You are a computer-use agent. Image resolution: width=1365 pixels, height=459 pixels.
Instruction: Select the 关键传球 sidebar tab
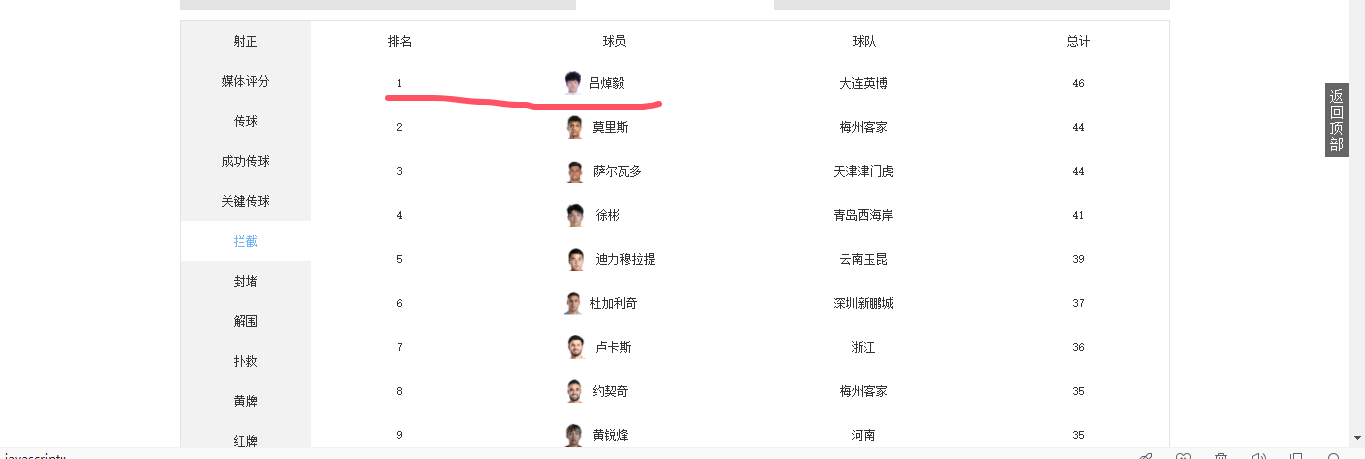[245, 201]
